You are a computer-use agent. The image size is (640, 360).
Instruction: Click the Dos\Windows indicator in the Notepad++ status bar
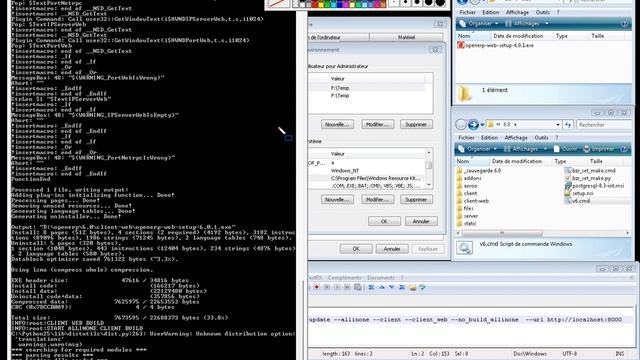pyautogui.click(x=530, y=353)
